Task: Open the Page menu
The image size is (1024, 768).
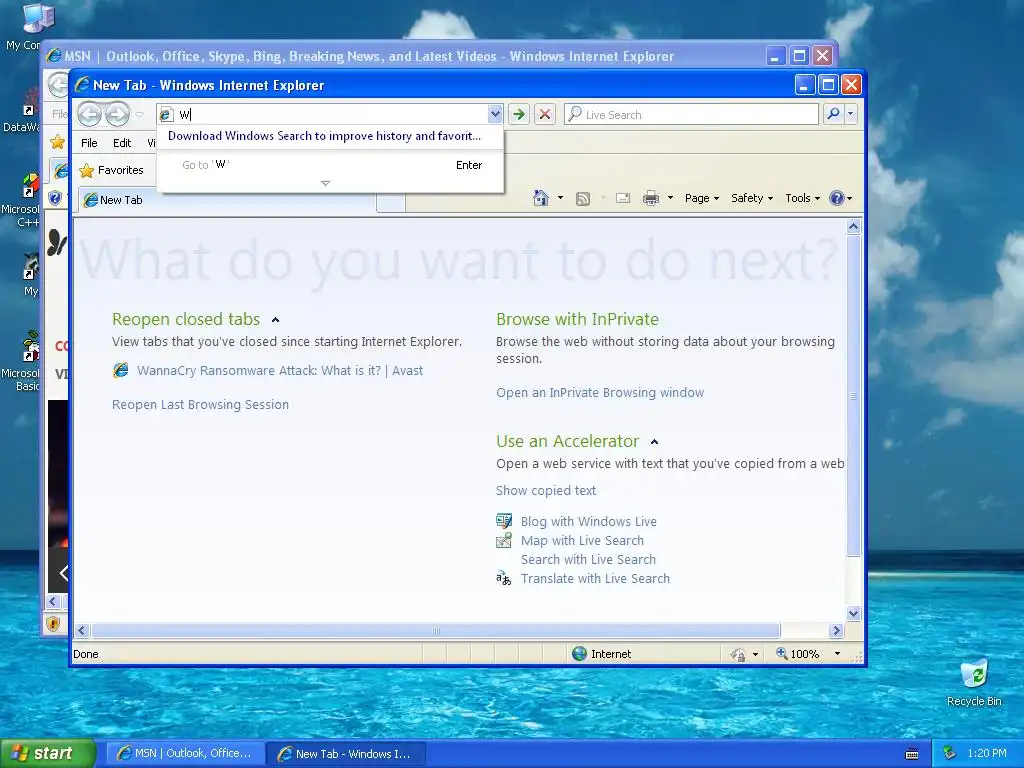Action: pos(701,198)
